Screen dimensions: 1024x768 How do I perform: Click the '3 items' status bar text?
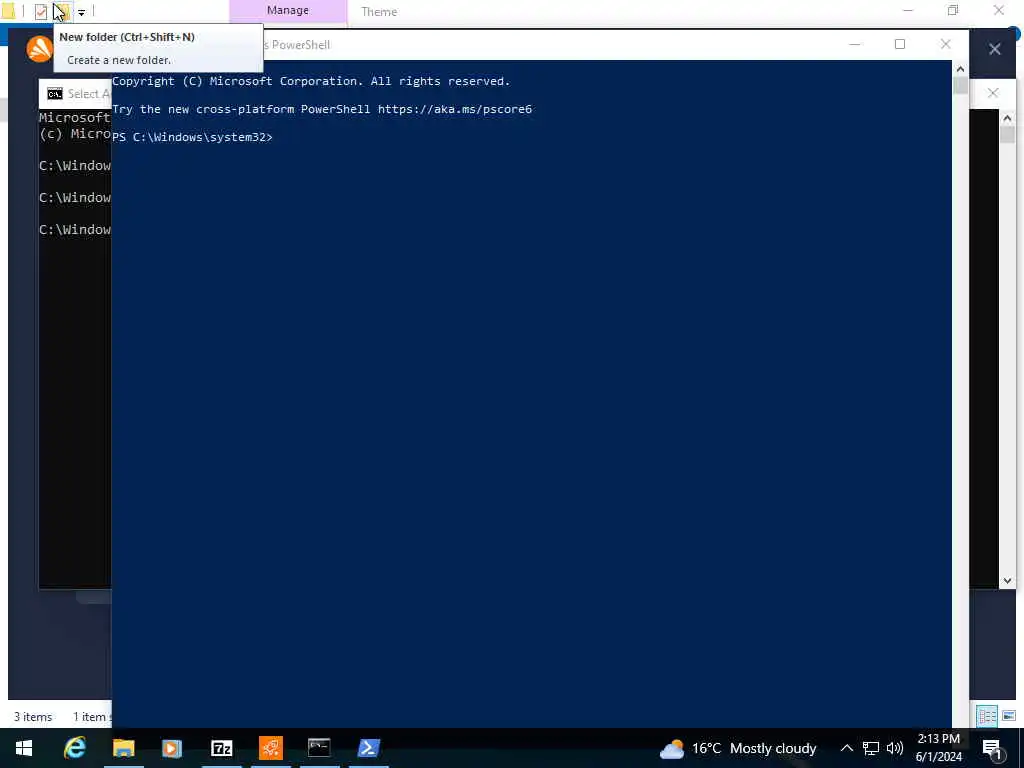(33, 717)
